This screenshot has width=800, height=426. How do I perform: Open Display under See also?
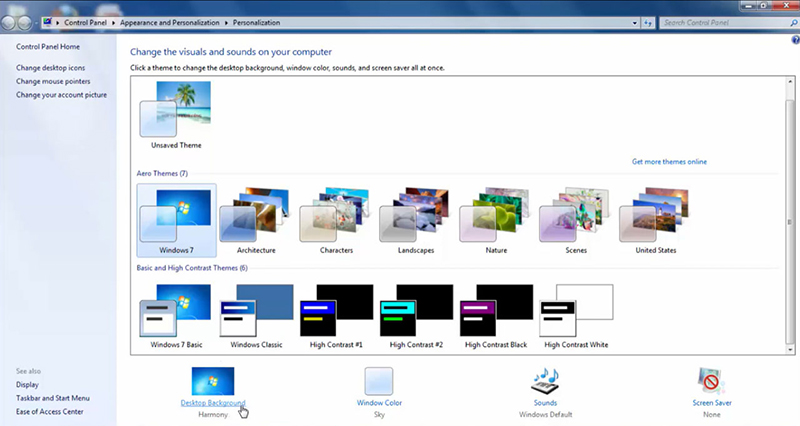pos(27,385)
